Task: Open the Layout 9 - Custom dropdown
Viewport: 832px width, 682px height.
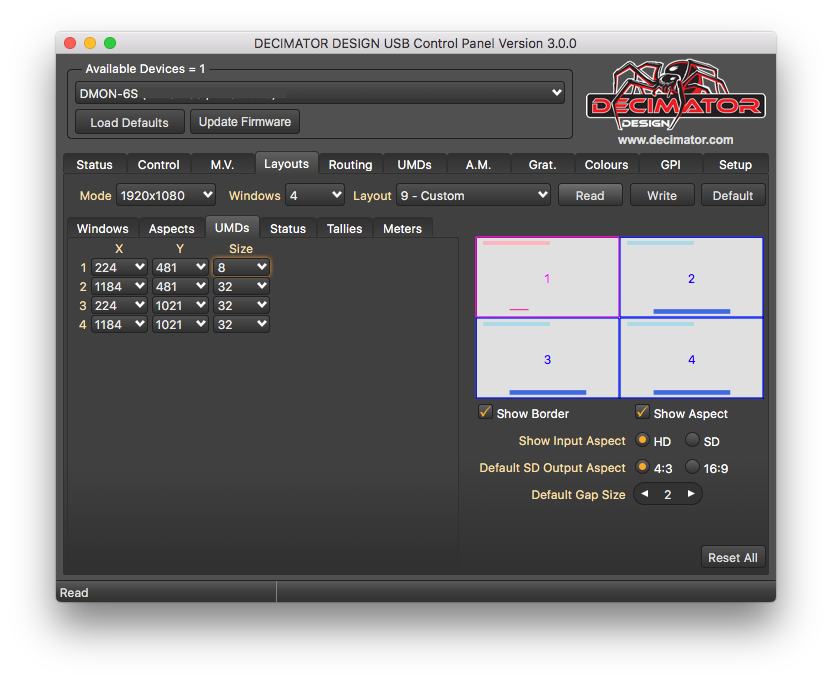Action: pos(473,195)
